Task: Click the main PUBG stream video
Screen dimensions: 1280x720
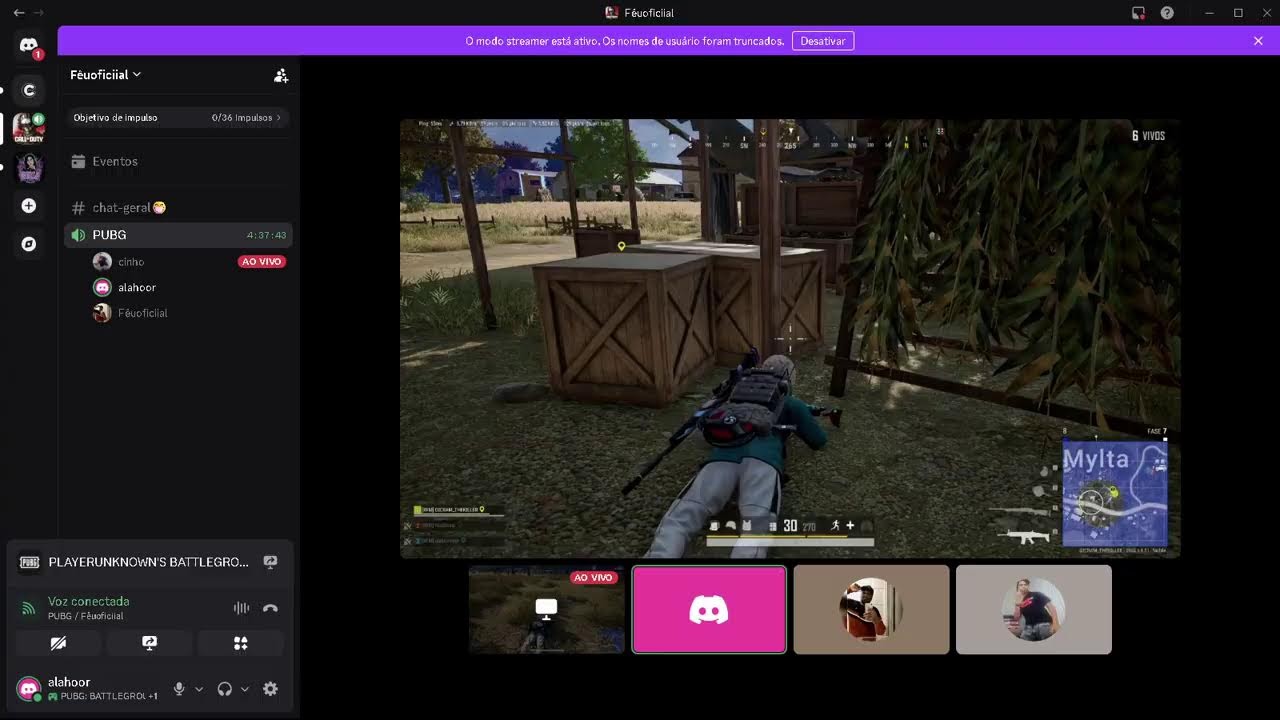Action: (790, 338)
